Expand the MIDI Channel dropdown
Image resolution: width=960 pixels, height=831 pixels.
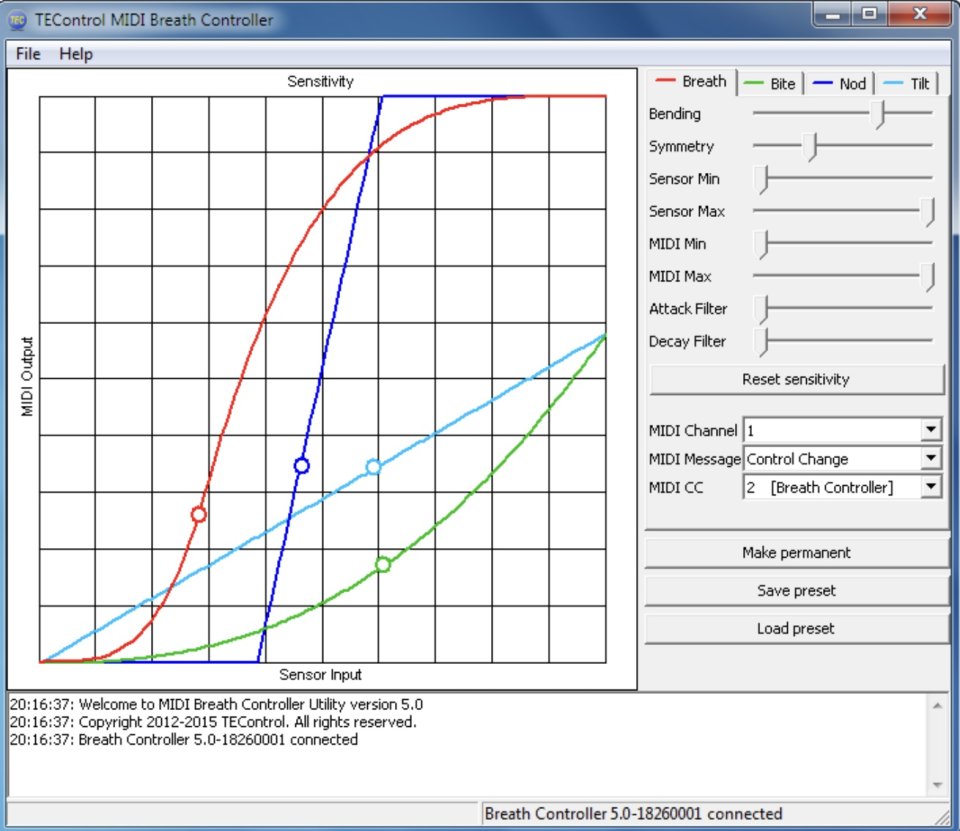pos(931,430)
